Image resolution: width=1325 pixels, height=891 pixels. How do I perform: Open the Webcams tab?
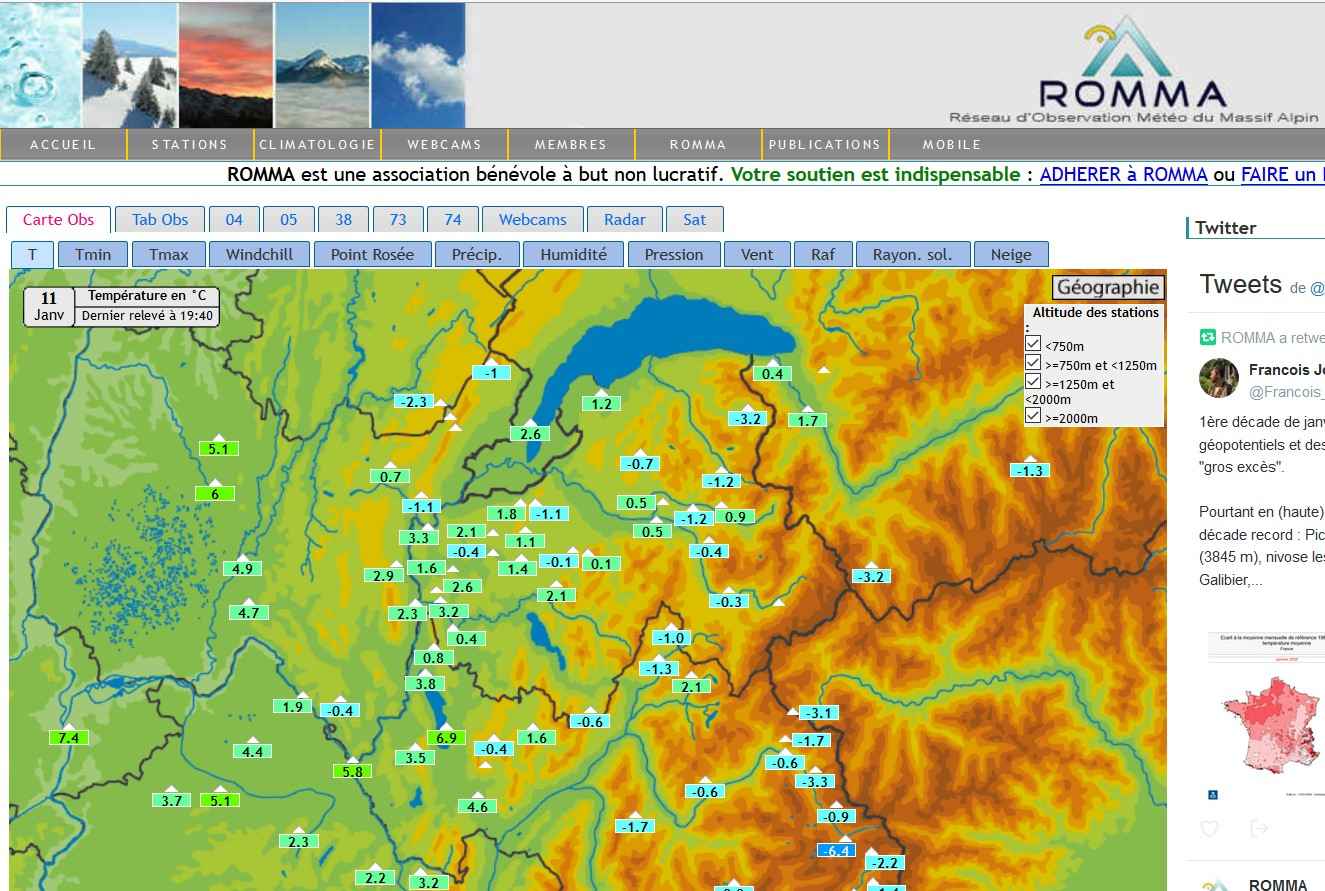pos(532,219)
